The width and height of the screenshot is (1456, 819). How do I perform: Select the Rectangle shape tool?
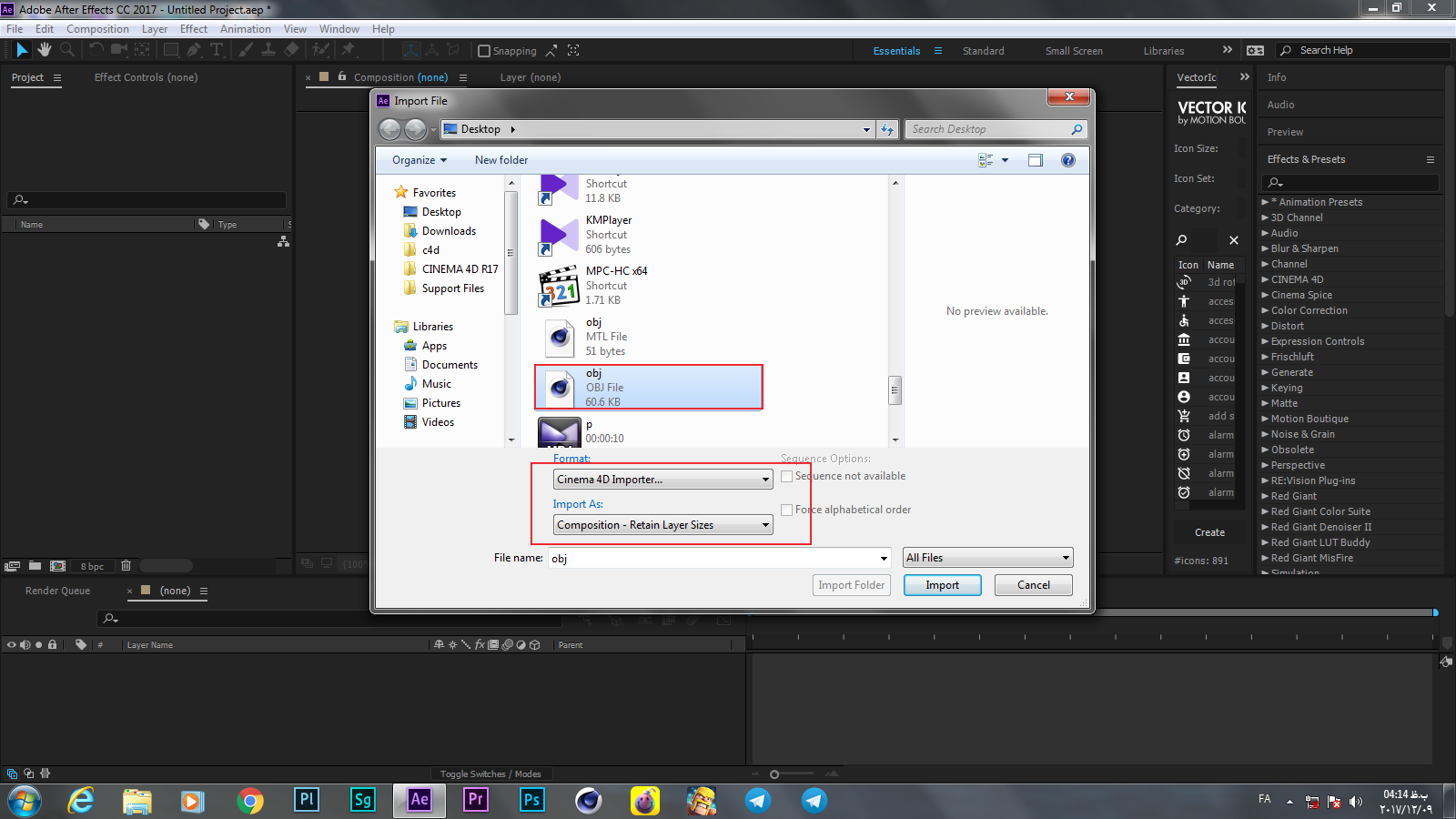(x=171, y=50)
